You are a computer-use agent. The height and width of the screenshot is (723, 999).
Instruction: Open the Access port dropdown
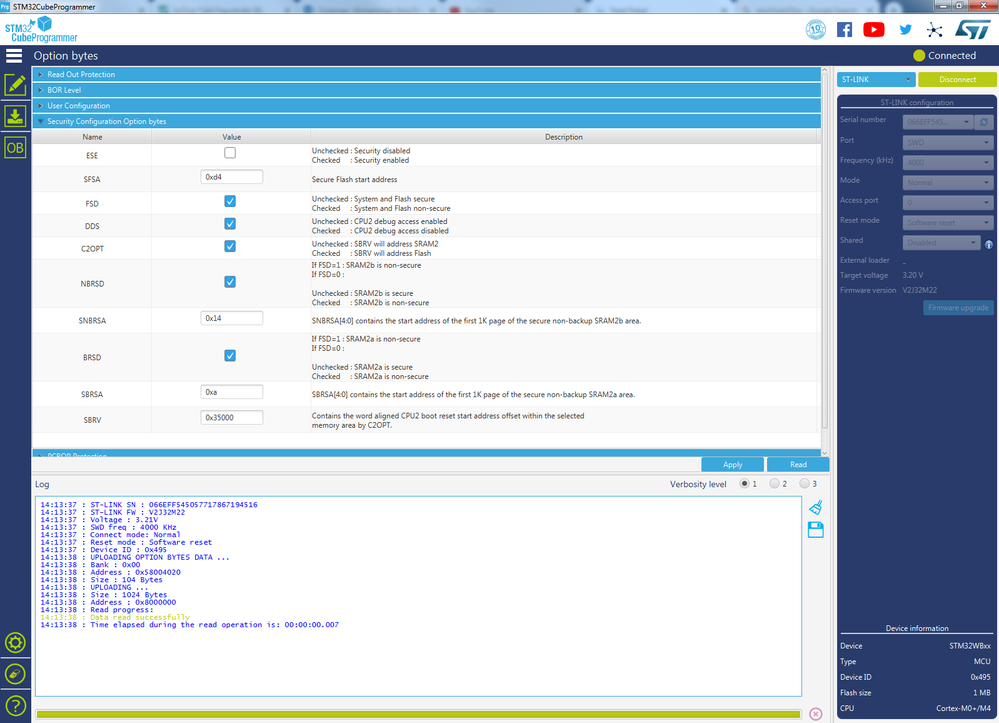click(x=947, y=203)
